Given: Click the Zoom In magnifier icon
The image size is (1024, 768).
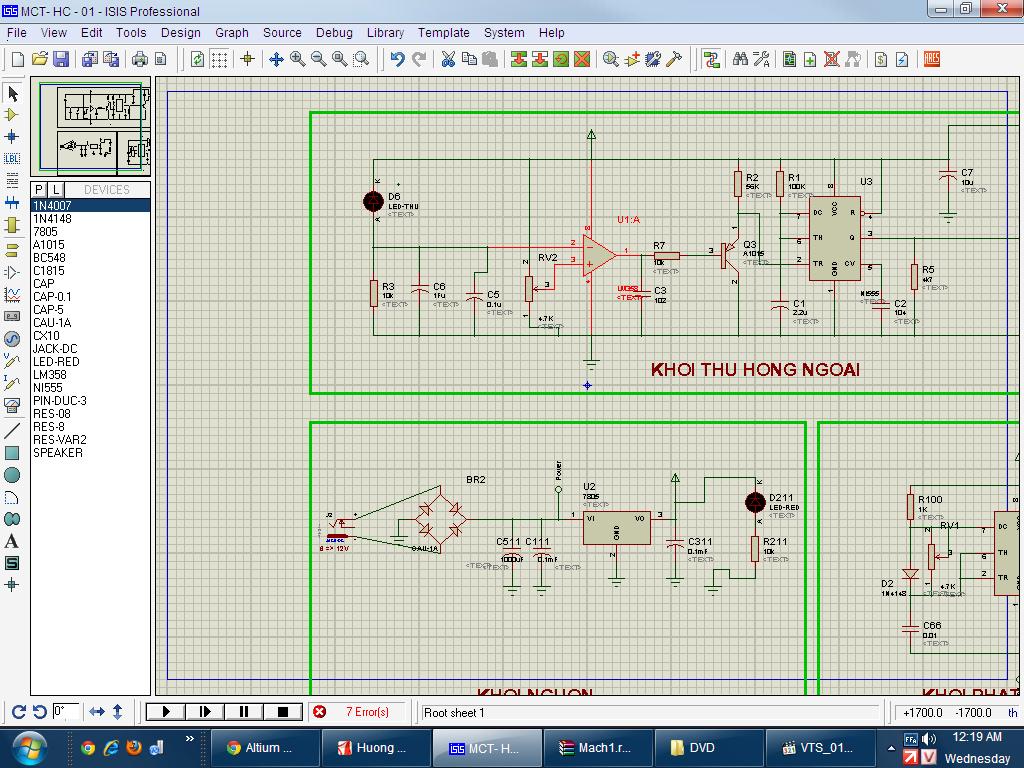Looking at the screenshot, I should point(298,60).
